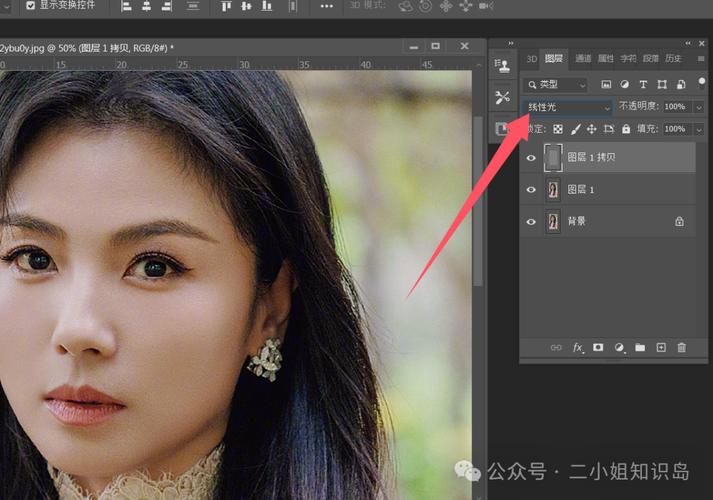This screenshot has width=713, height=500.
Task: Add adjustment layer via half-circle icon
Action: (x=619, y=348)
